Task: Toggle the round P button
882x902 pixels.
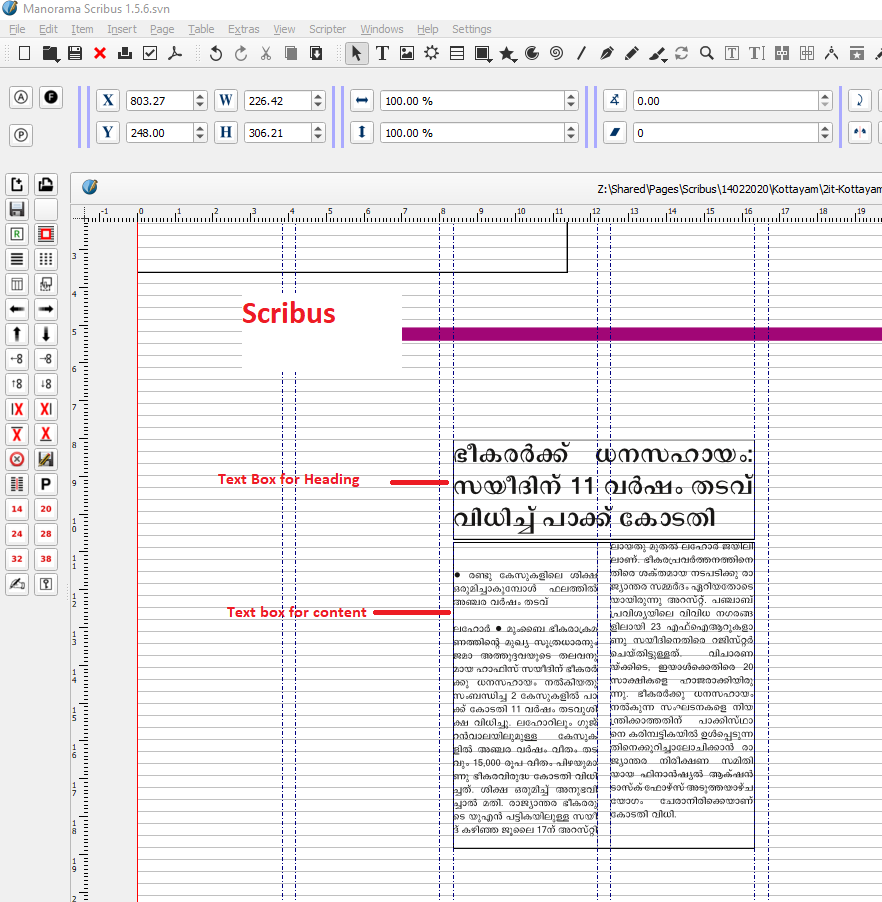Action: (x=21, y=134)
